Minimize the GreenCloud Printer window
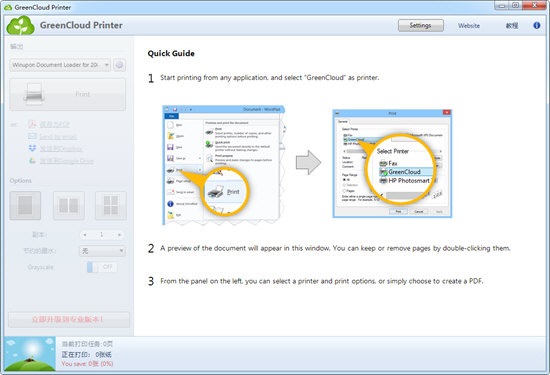 502,5
